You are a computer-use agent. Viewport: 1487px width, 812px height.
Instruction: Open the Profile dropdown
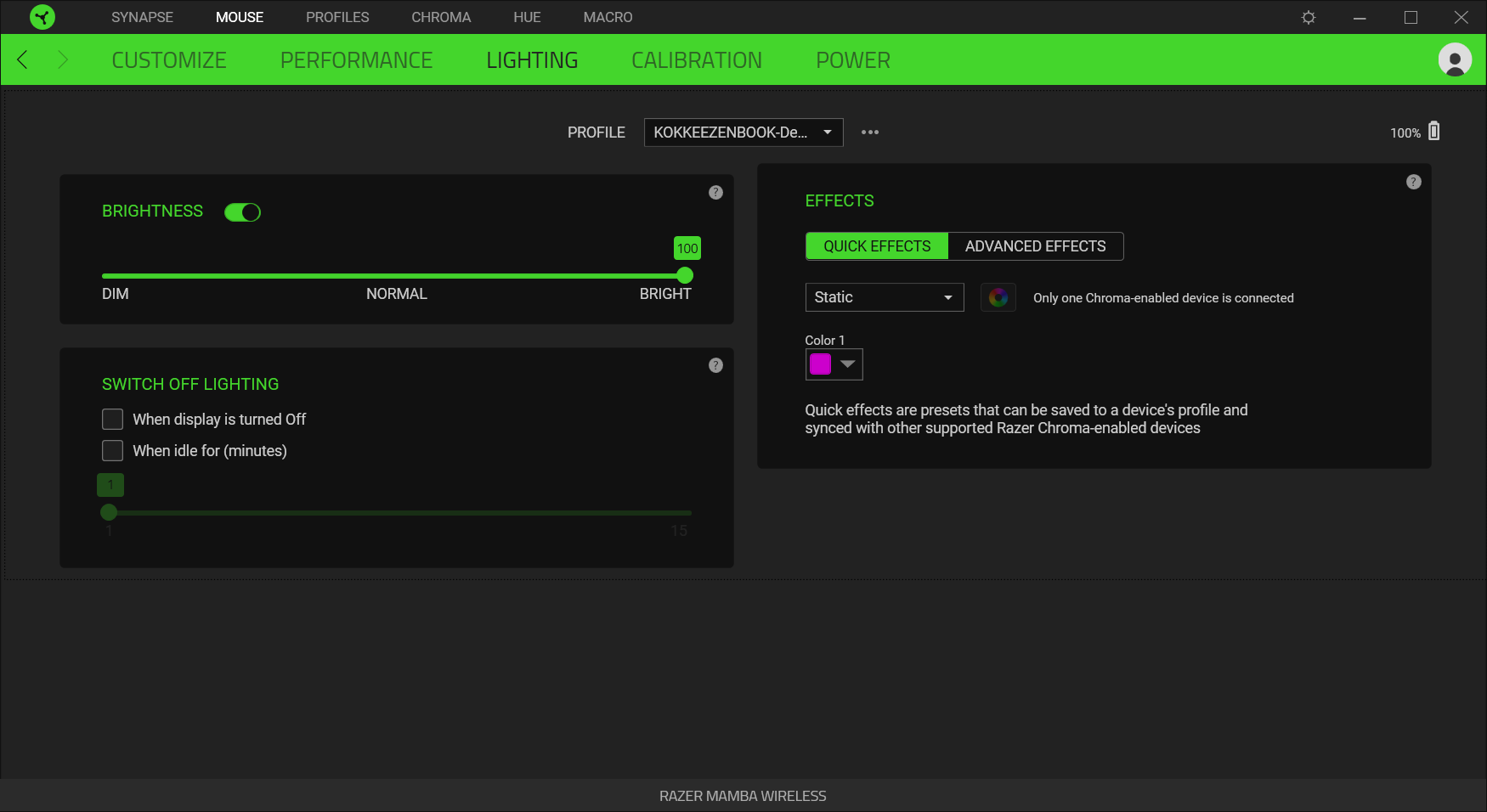pos(743,133)
